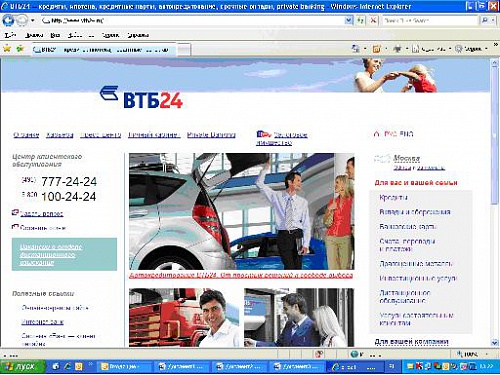Open the recent pages dropdown beside Forward

tap(33, 20)
